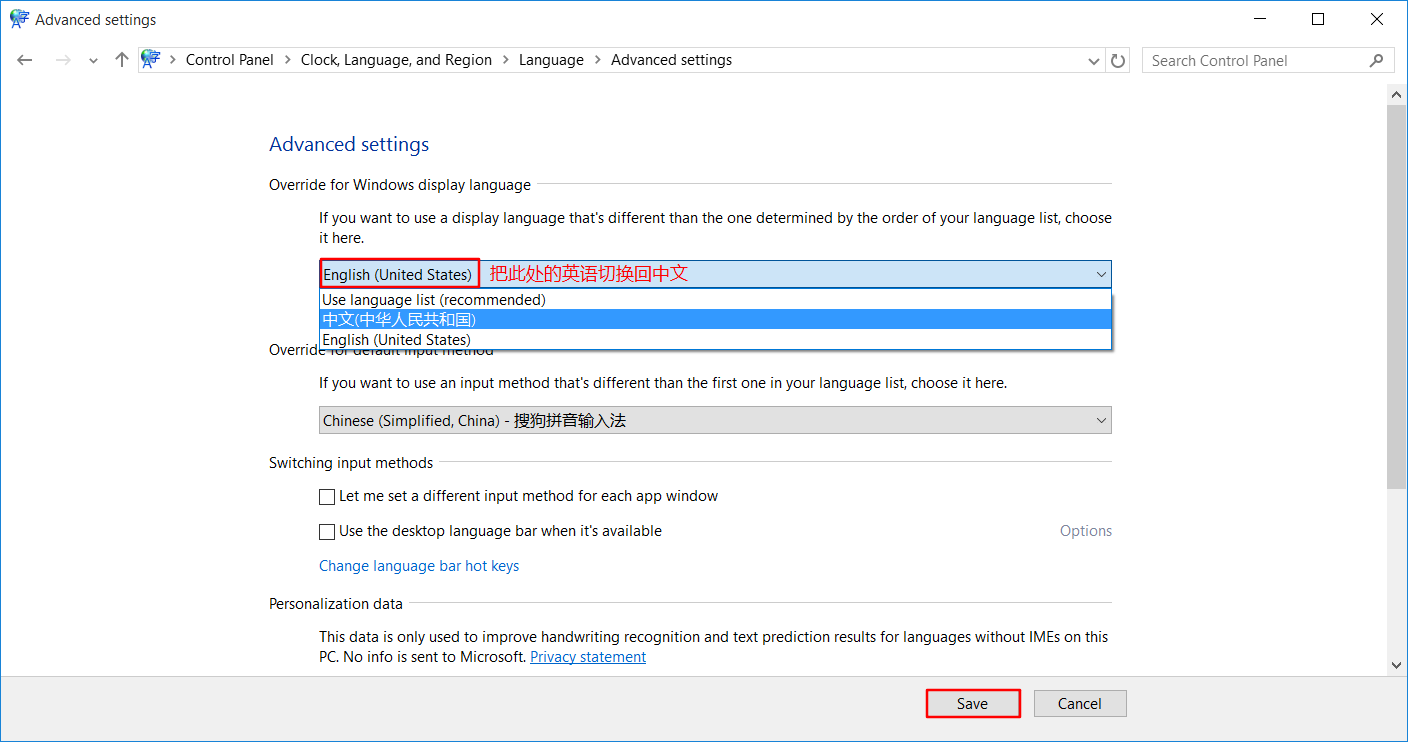Select Use language list (recommended) option
The width and height of the screenshot is (1408, 742).
click(x=715, y=300)
